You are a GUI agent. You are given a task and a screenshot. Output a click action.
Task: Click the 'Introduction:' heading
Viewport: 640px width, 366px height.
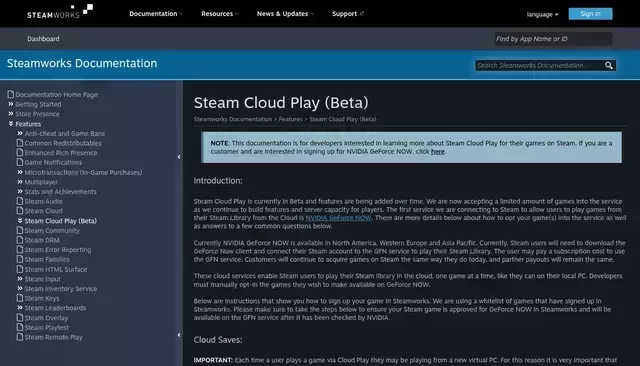[x=218, y=180]
